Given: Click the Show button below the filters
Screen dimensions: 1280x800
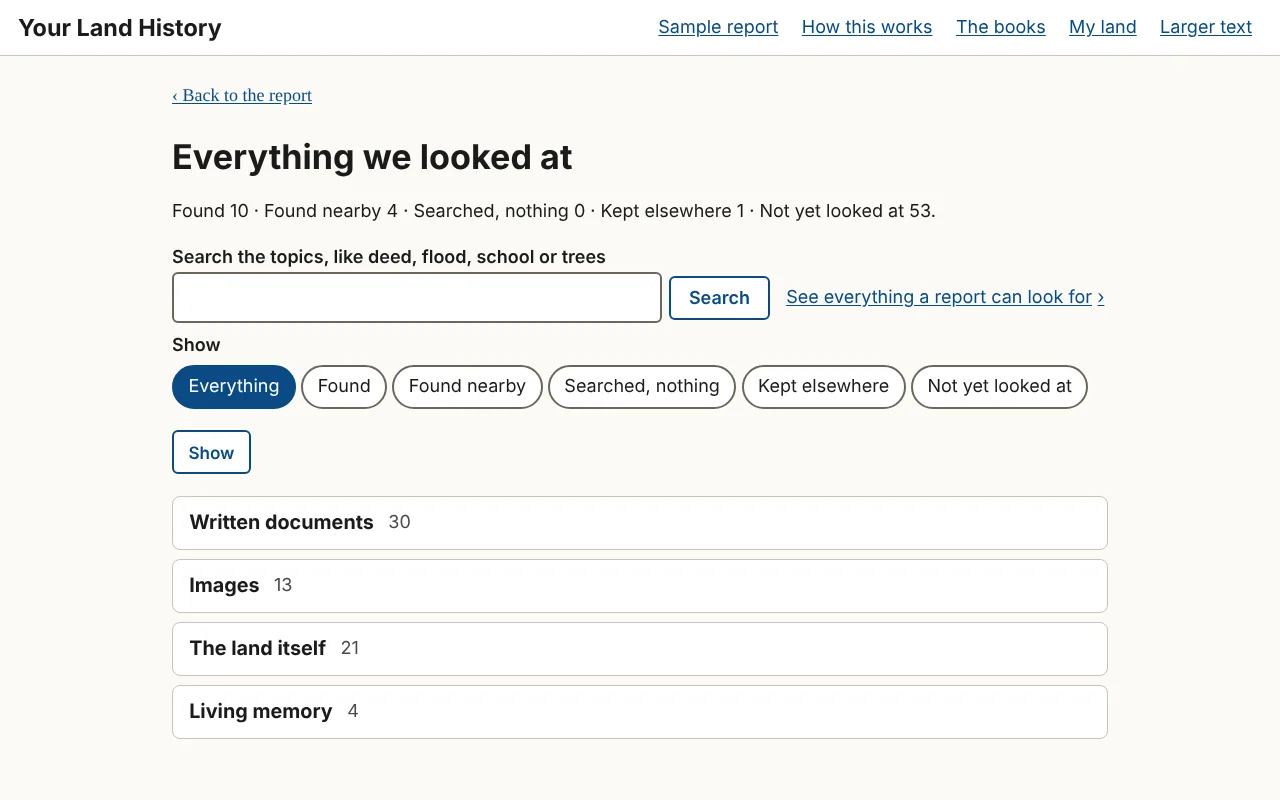Looking at the screenshot, I should point(211,452).
